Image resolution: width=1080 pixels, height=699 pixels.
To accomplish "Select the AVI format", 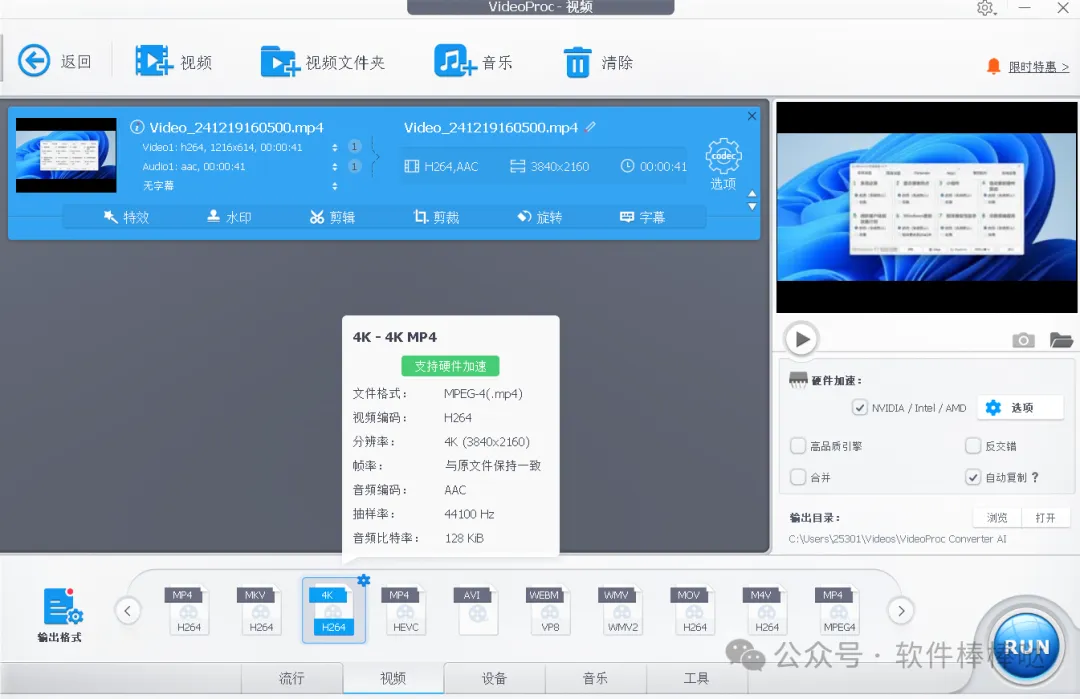I will pyautogui.click(x=477, y=610).
